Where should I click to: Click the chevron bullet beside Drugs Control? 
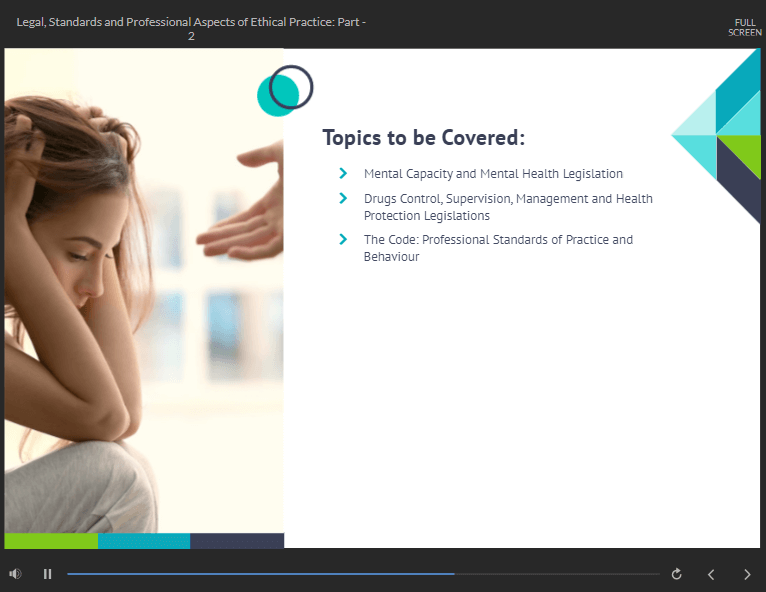(x=343, y=198)
